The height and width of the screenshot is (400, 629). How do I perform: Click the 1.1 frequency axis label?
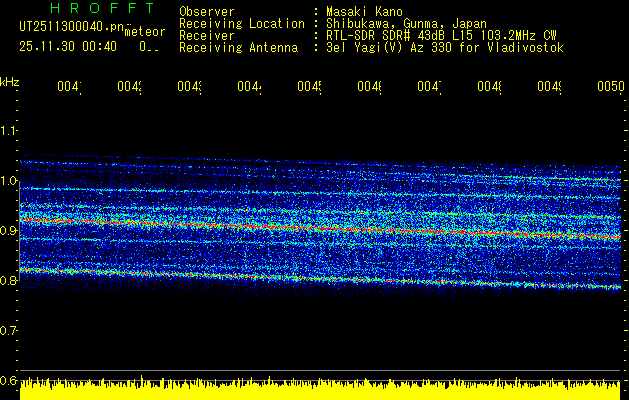(8, 131)
